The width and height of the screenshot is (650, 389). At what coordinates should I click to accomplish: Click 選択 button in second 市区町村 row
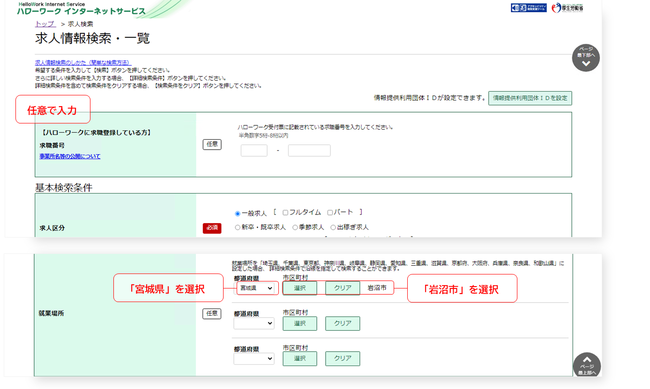pos(300,323)
